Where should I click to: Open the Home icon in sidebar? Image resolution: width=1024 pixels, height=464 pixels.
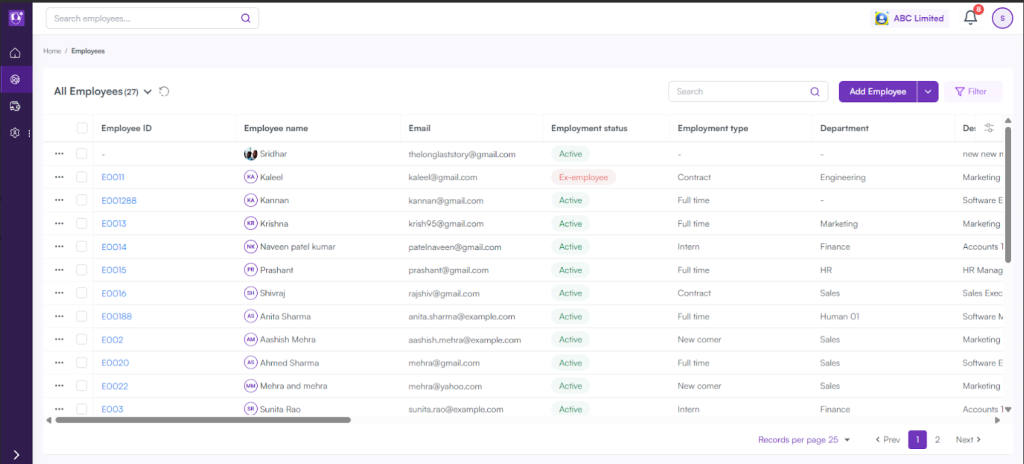coord(15,53)
